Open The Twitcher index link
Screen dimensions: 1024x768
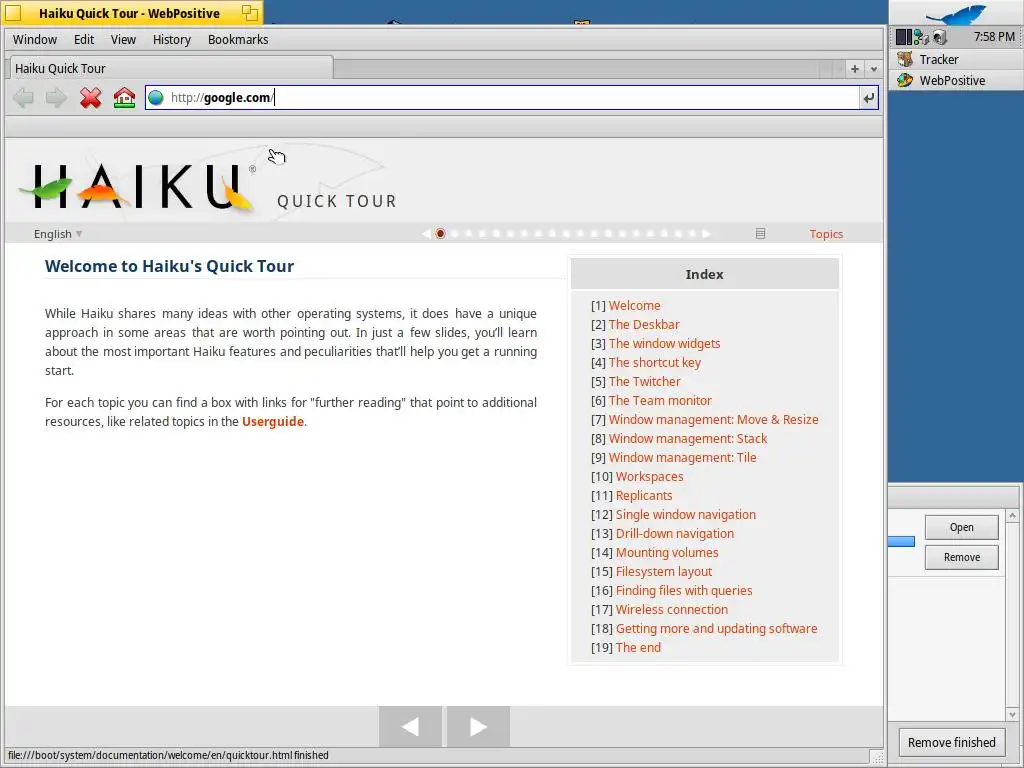pos(644,381)
